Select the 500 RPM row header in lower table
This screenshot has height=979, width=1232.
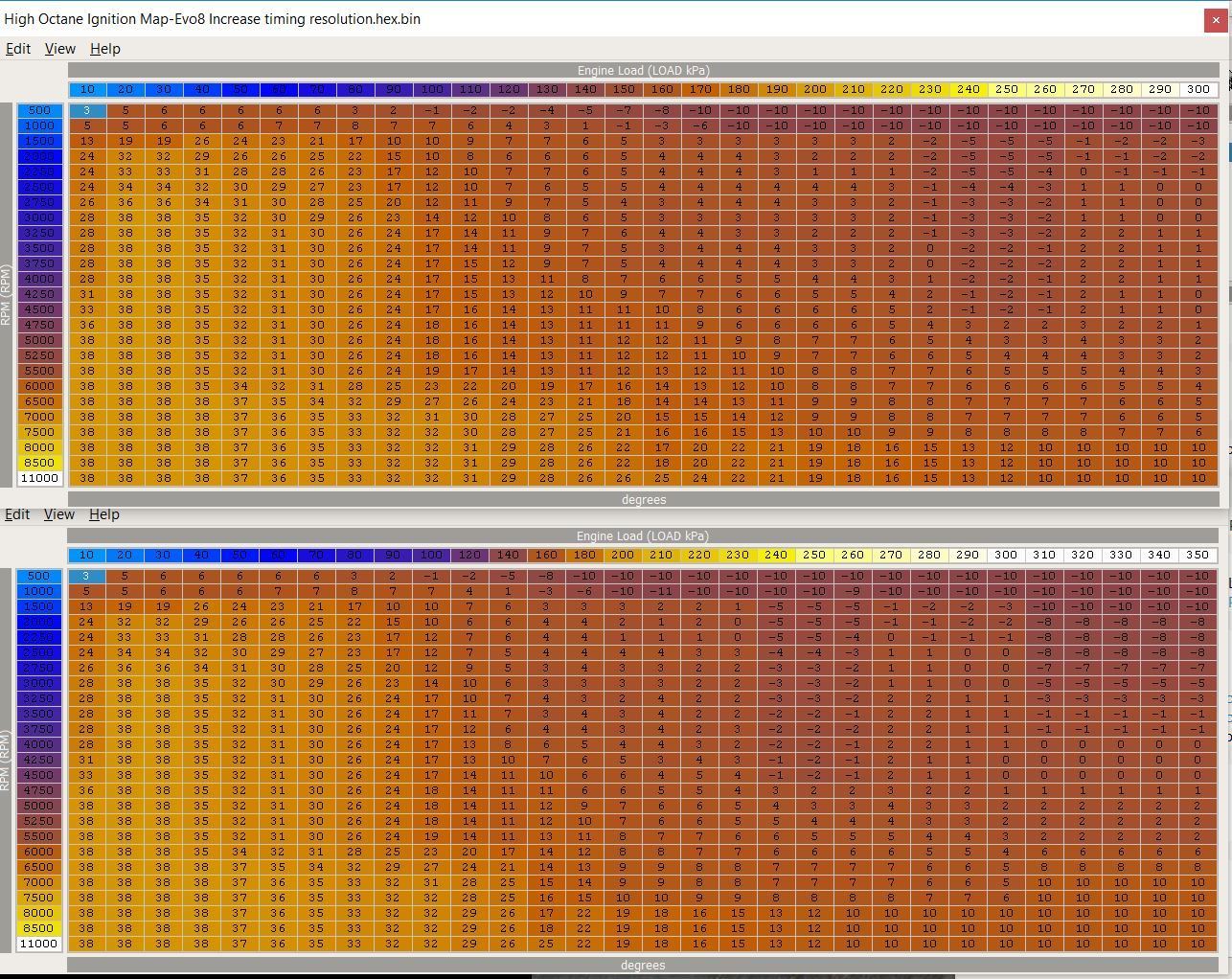pos(39,576)
